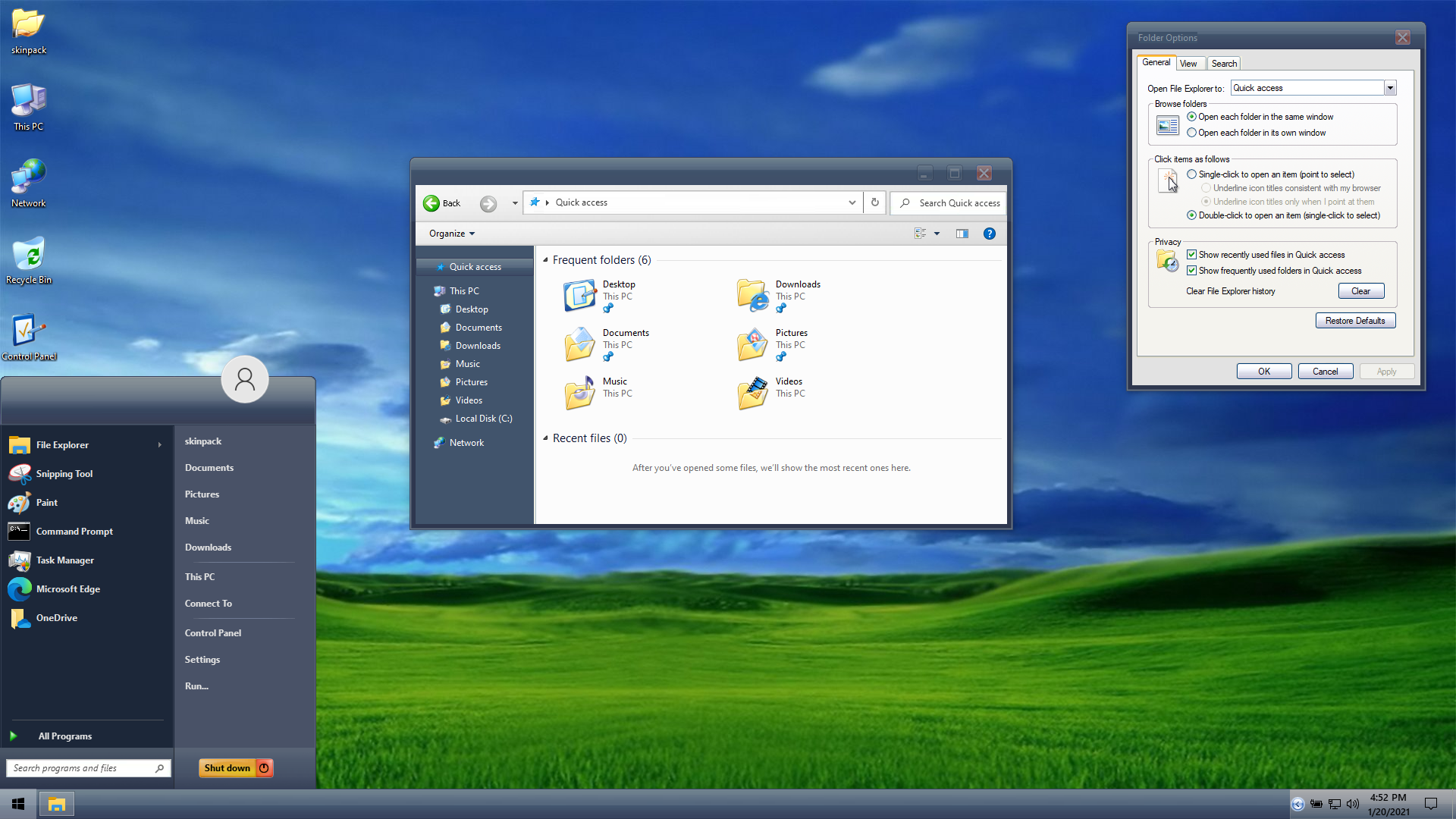Collapse the Frequent folders section
The width and height of the screenshot is (1456, 819).
[x=545, y=260]
